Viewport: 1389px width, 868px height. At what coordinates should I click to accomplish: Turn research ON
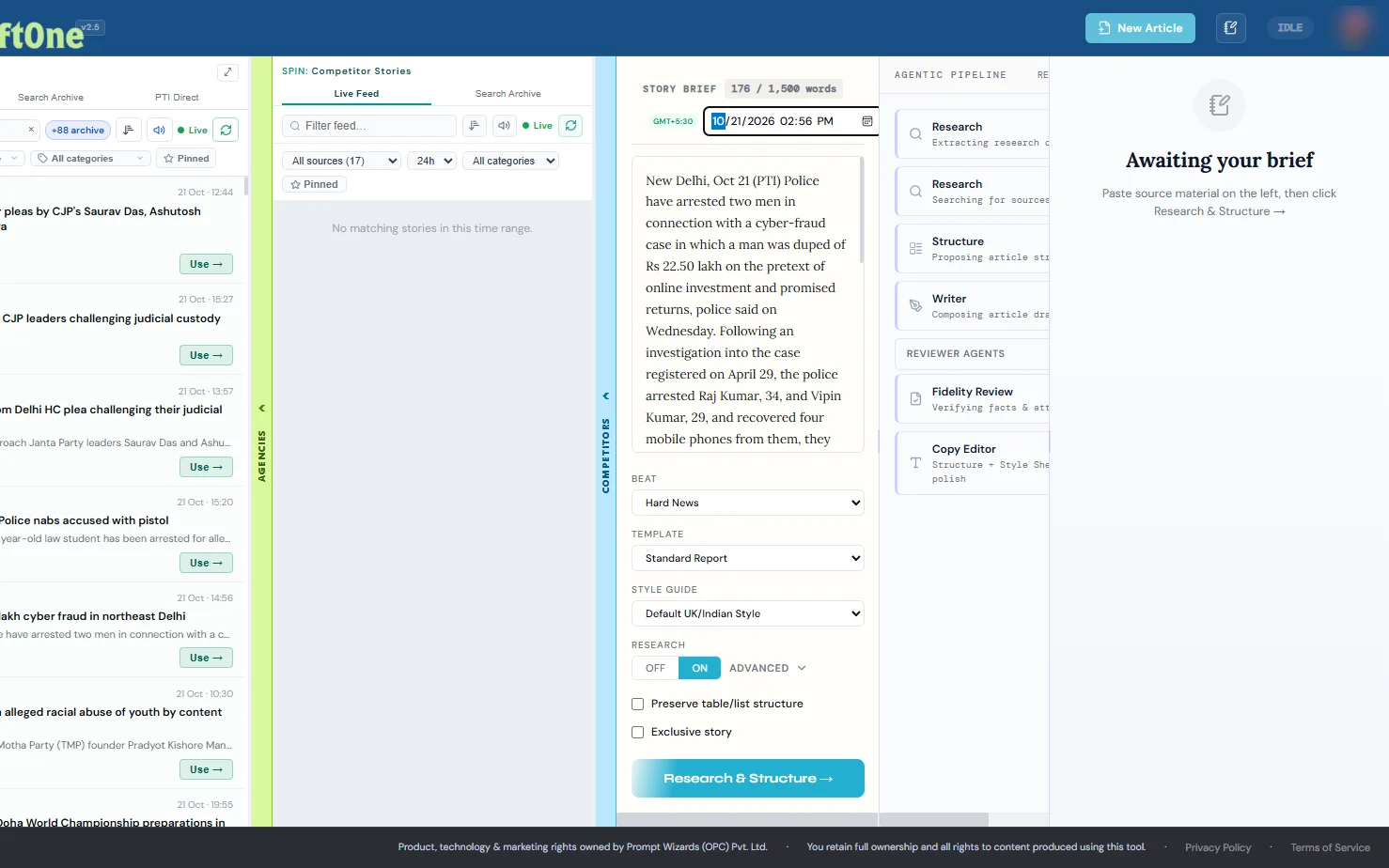[x=699, y=668]
